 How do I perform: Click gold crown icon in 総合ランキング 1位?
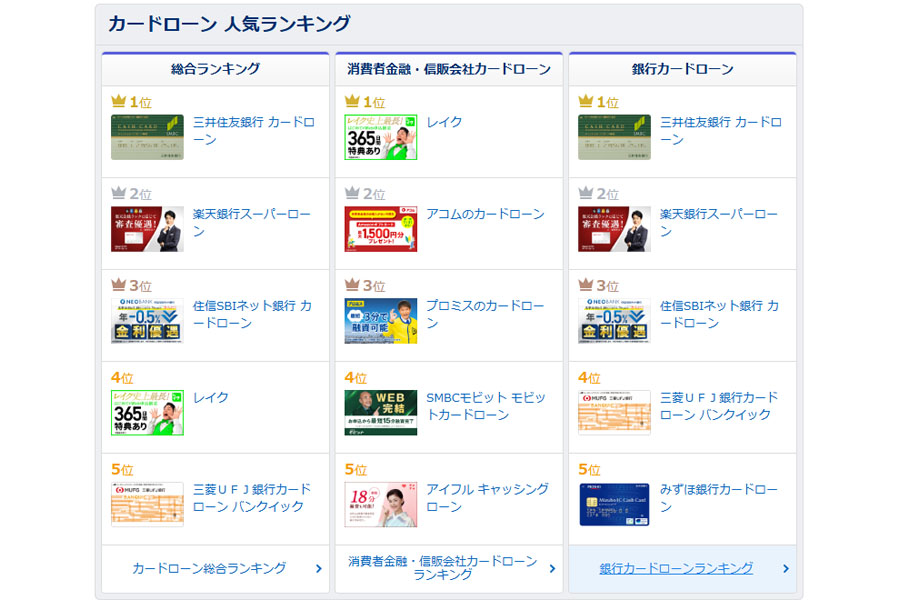119,102
